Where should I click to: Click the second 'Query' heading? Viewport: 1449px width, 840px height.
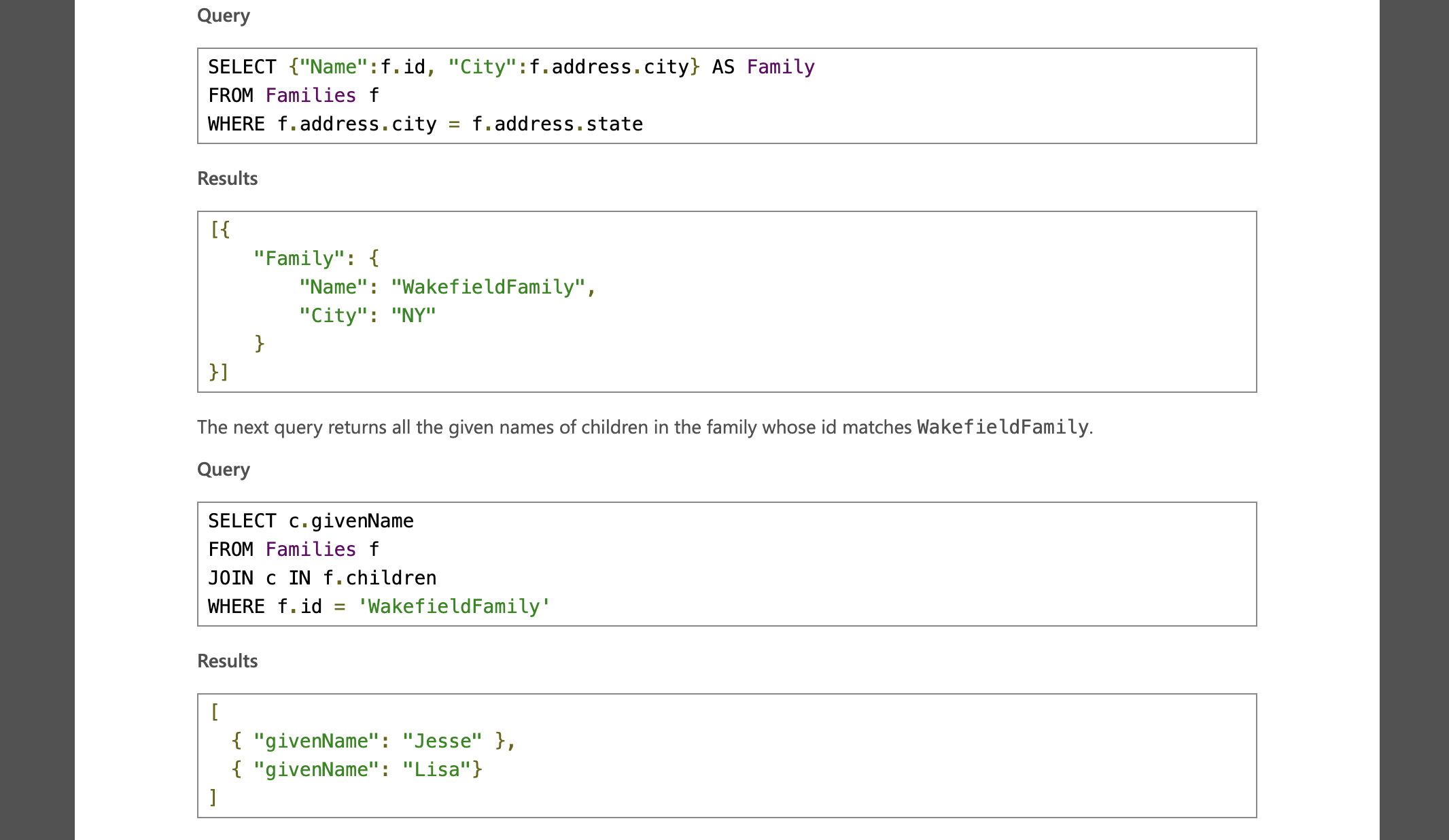tap(223, 470)
